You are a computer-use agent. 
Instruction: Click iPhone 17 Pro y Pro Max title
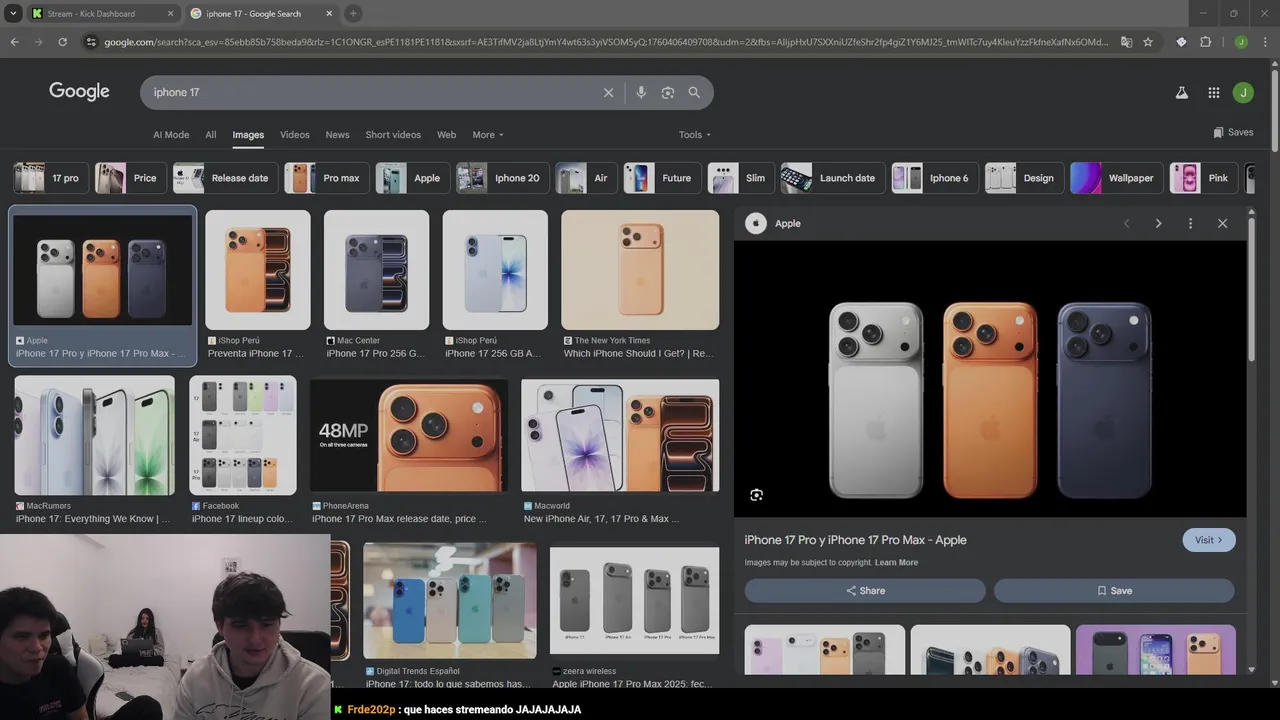click(855, 540)
